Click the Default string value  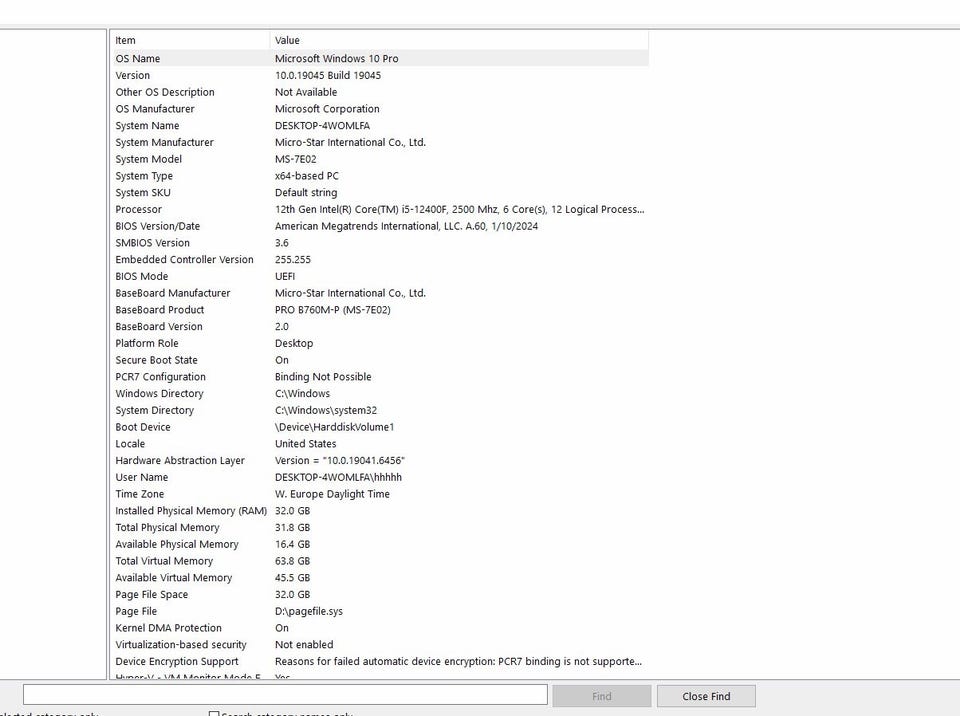pos(306,192)
